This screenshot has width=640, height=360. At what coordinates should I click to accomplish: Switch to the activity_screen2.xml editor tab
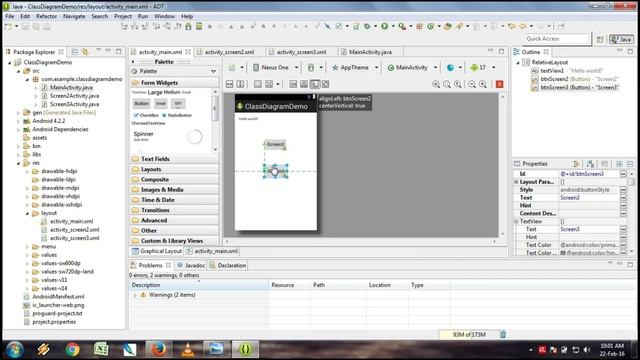pos(229,52)
